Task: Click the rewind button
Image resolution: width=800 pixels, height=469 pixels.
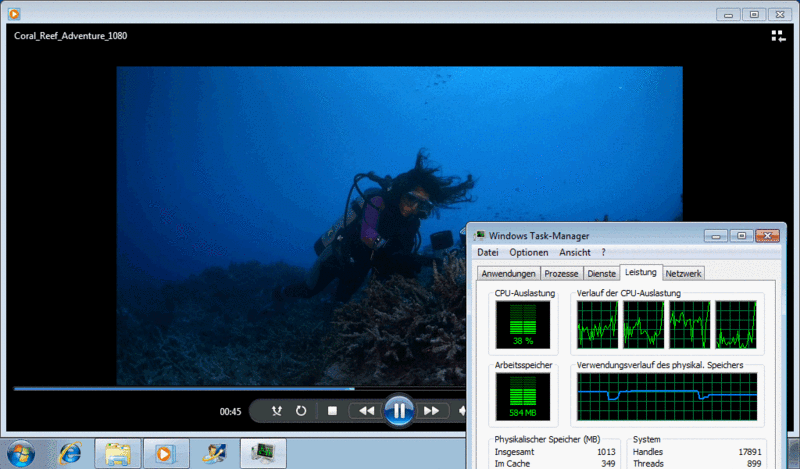Action: (367, 410)
